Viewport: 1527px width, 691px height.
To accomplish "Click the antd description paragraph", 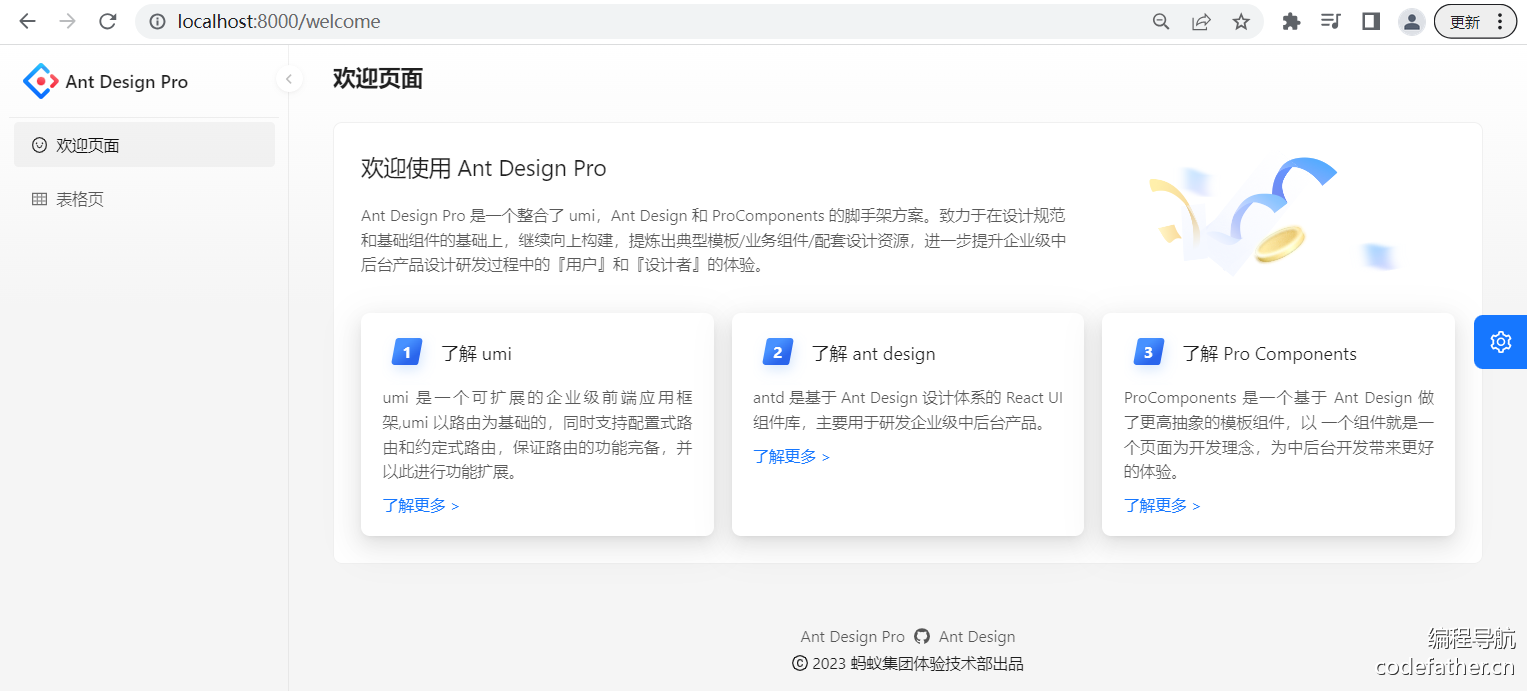I will coord(908,410).
